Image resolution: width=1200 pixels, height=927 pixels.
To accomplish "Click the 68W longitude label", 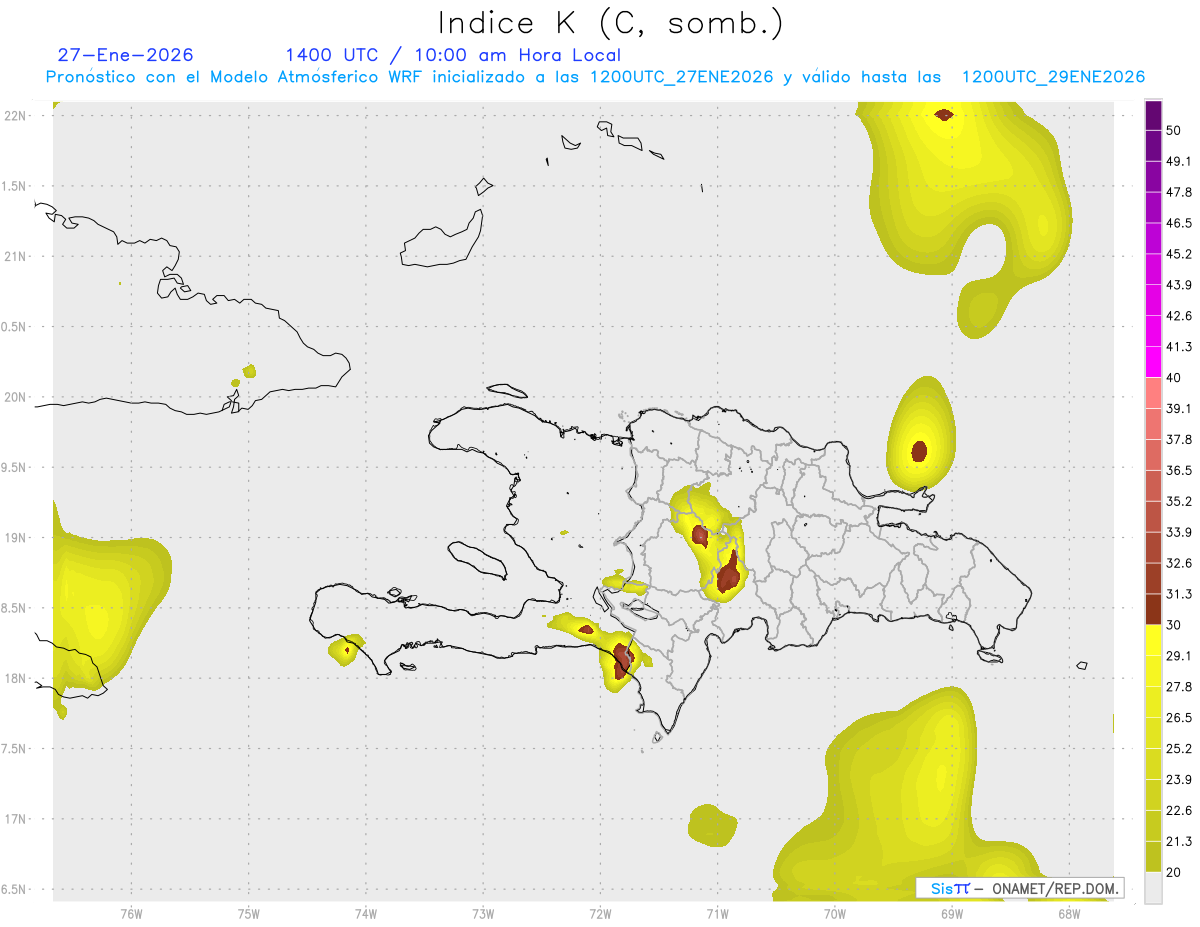I will coord(1069,913).
